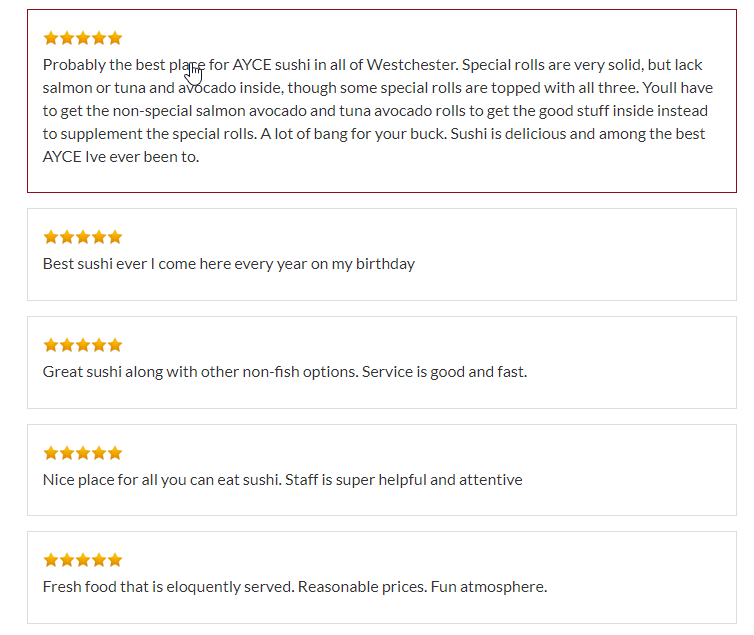
Task: Click the text 'Reasonable prices'
Action: click(362, 586)
